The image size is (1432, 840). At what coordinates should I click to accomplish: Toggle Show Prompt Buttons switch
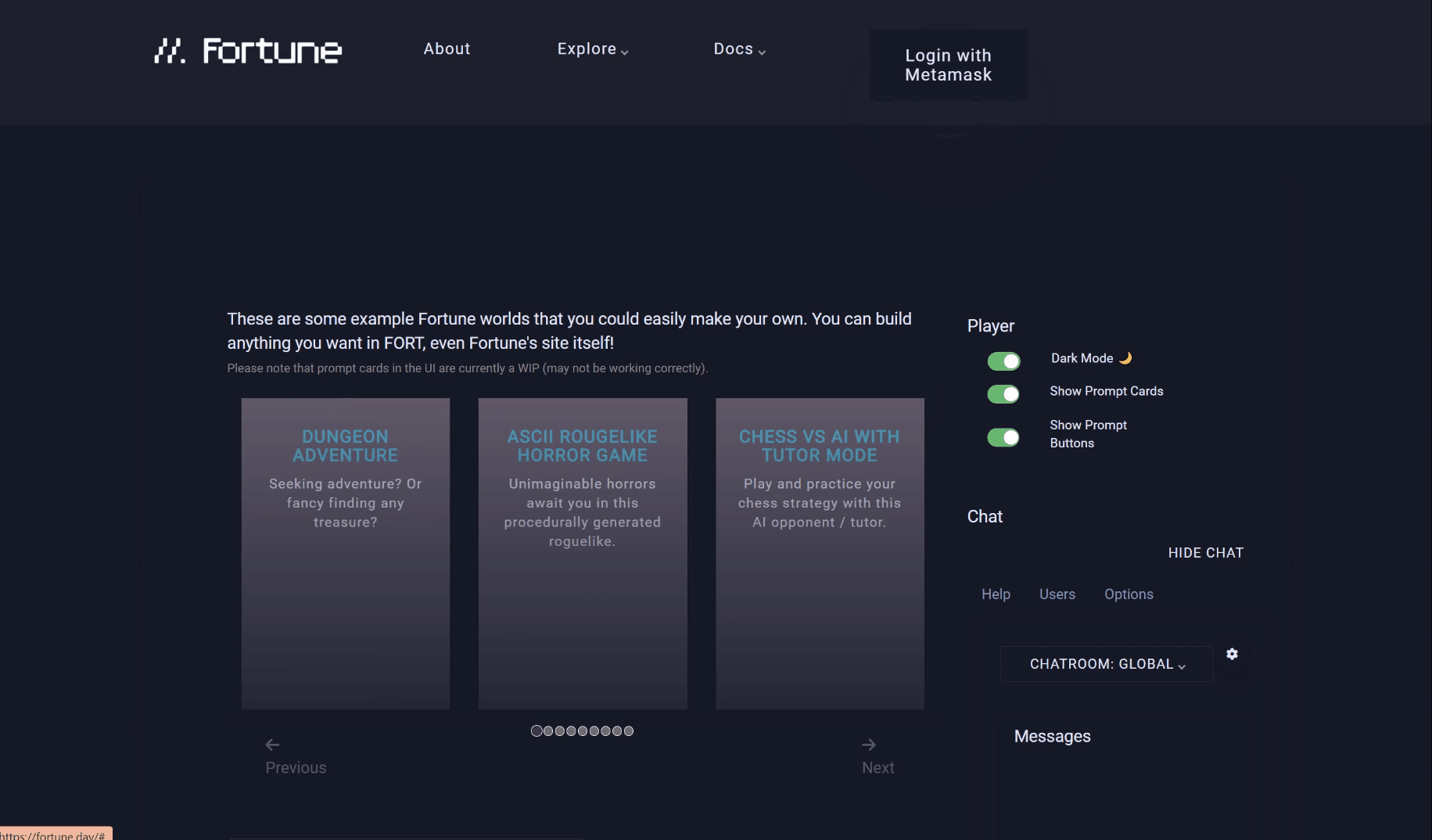point(1003,437)
